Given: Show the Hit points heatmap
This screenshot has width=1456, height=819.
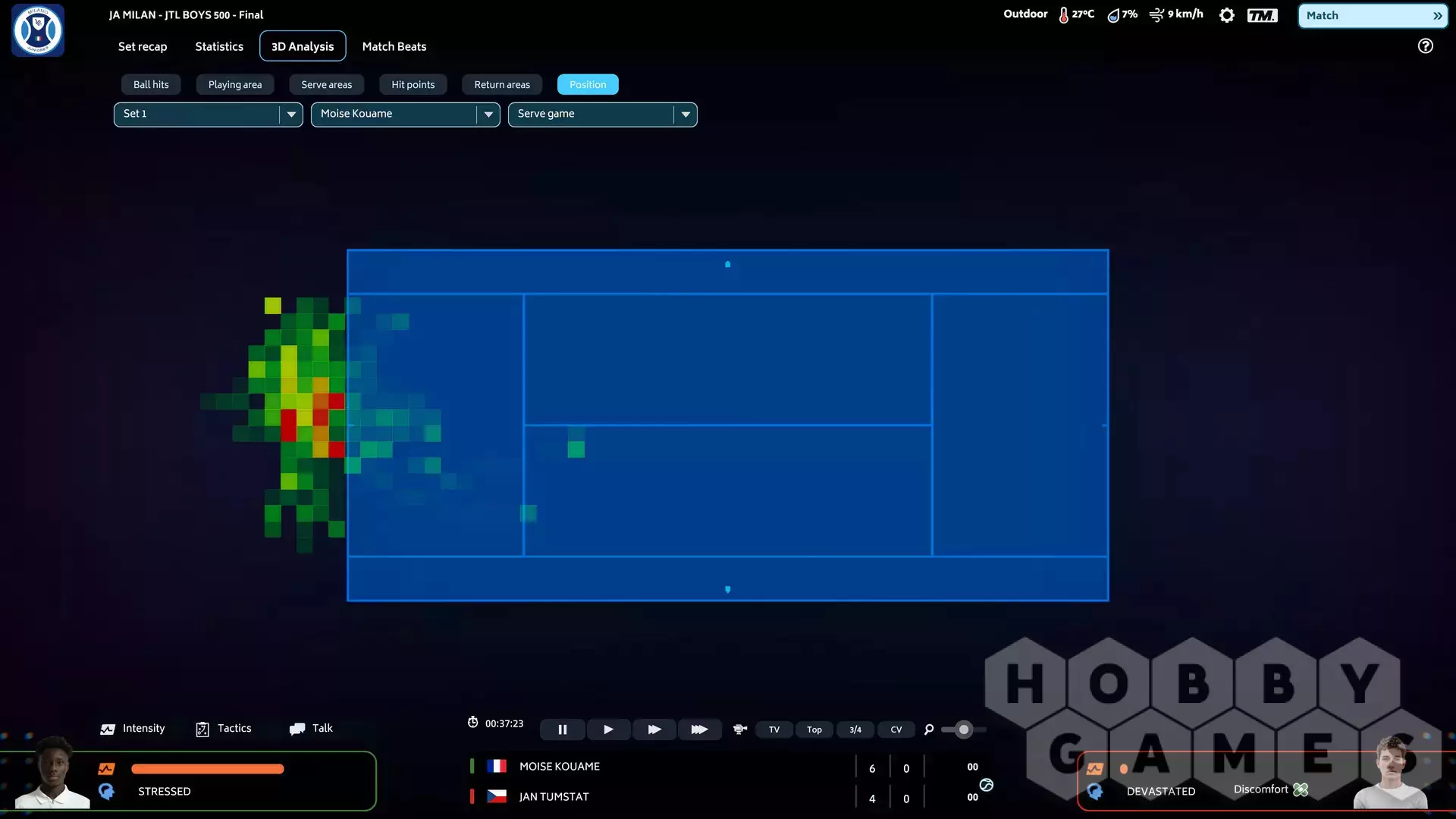Looking at the screenshot, I should click(413, 84).
